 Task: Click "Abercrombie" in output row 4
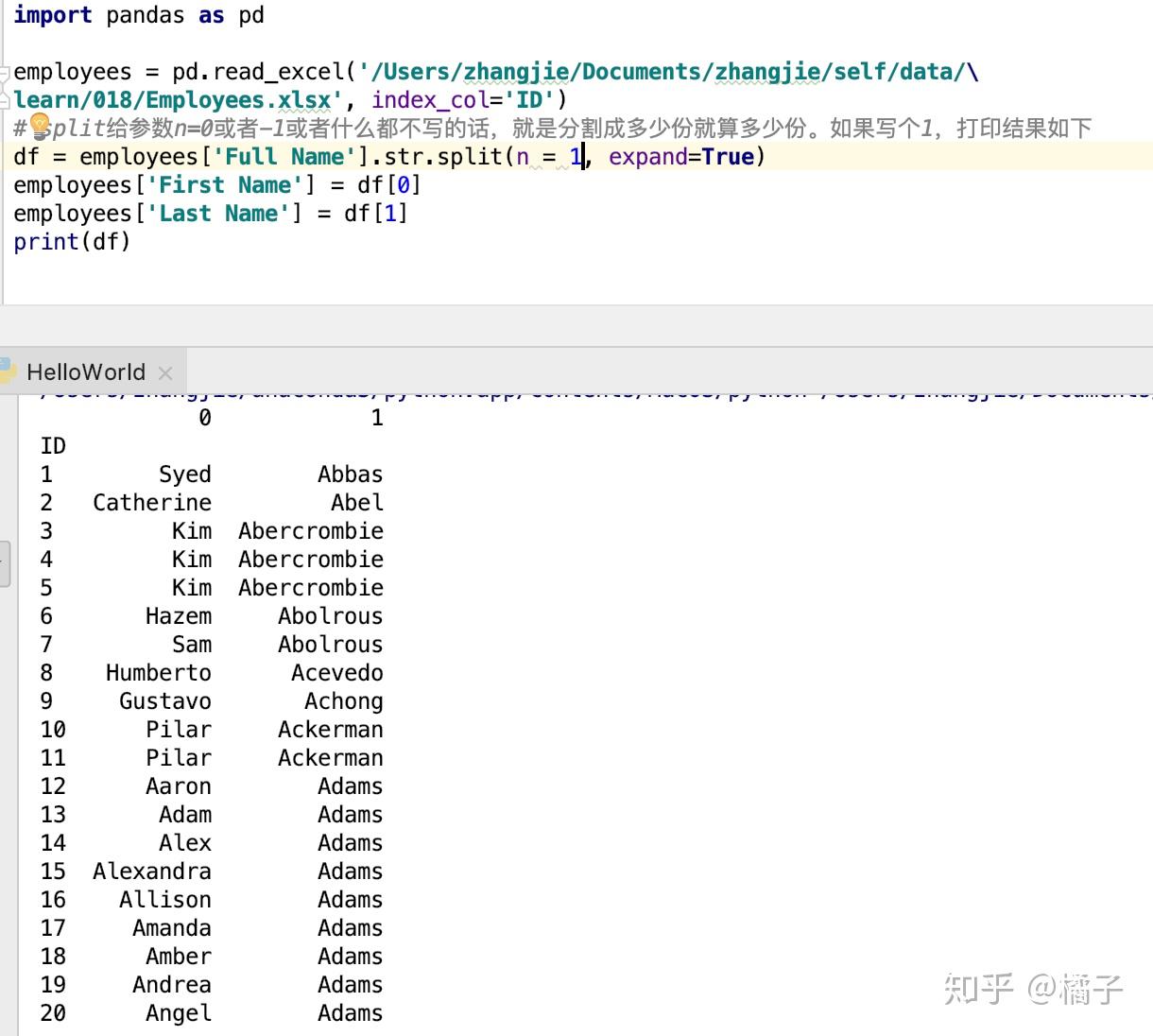pos(311,560)
